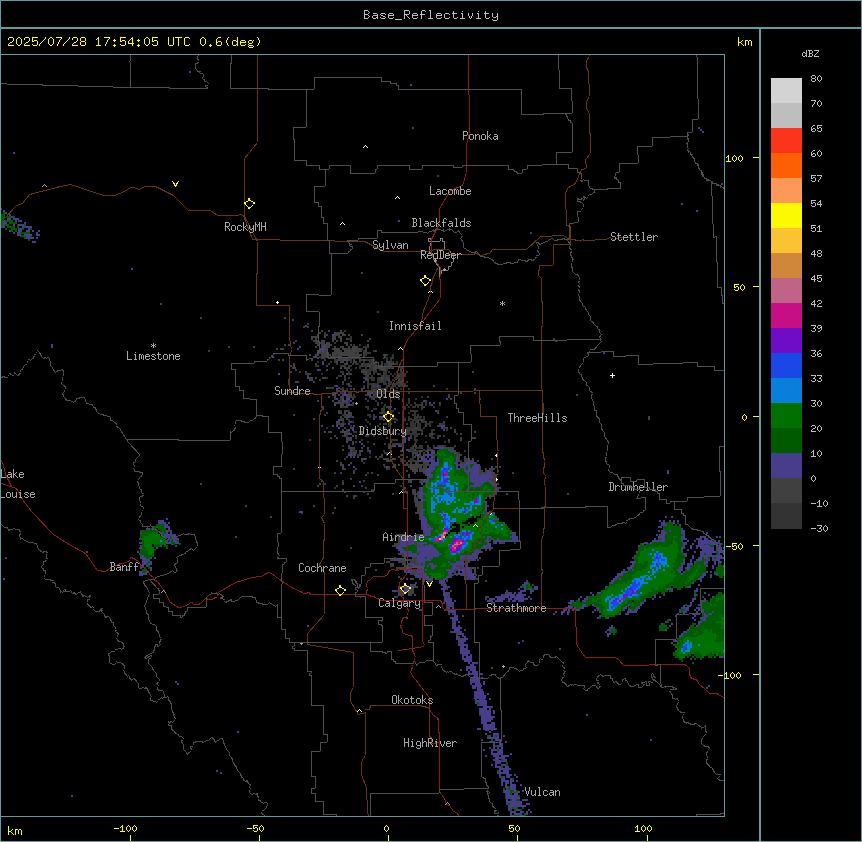
Task: Click the km unit label at top right
Action: (745, 42)
